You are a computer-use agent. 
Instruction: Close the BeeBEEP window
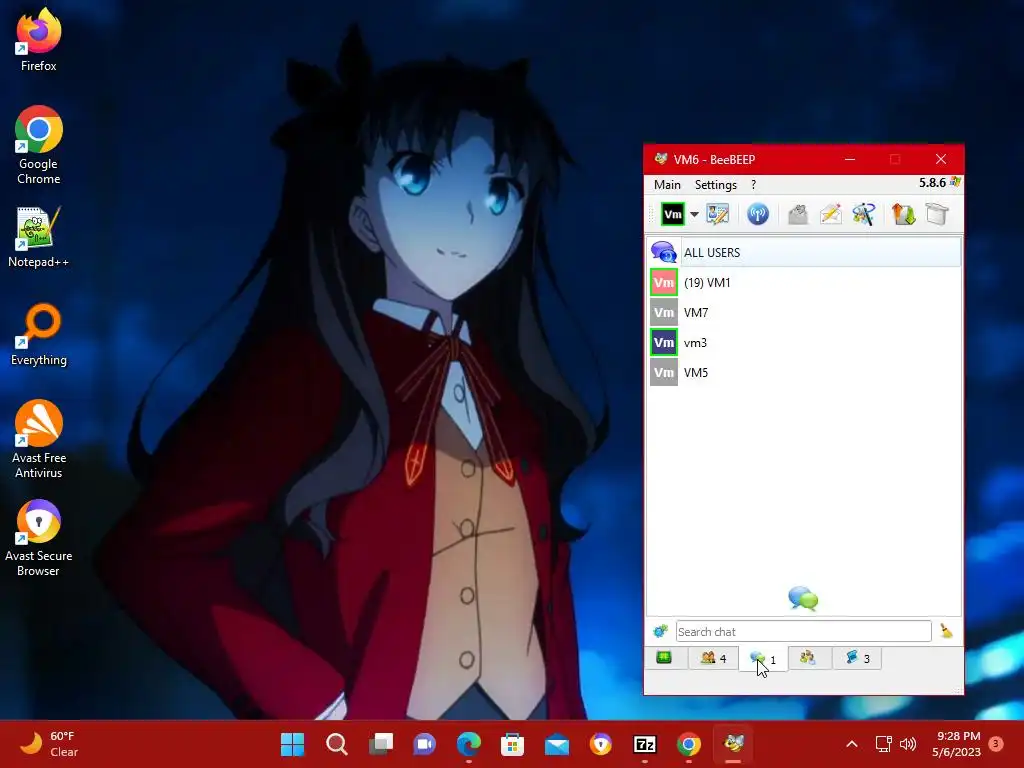pos(940,159)
